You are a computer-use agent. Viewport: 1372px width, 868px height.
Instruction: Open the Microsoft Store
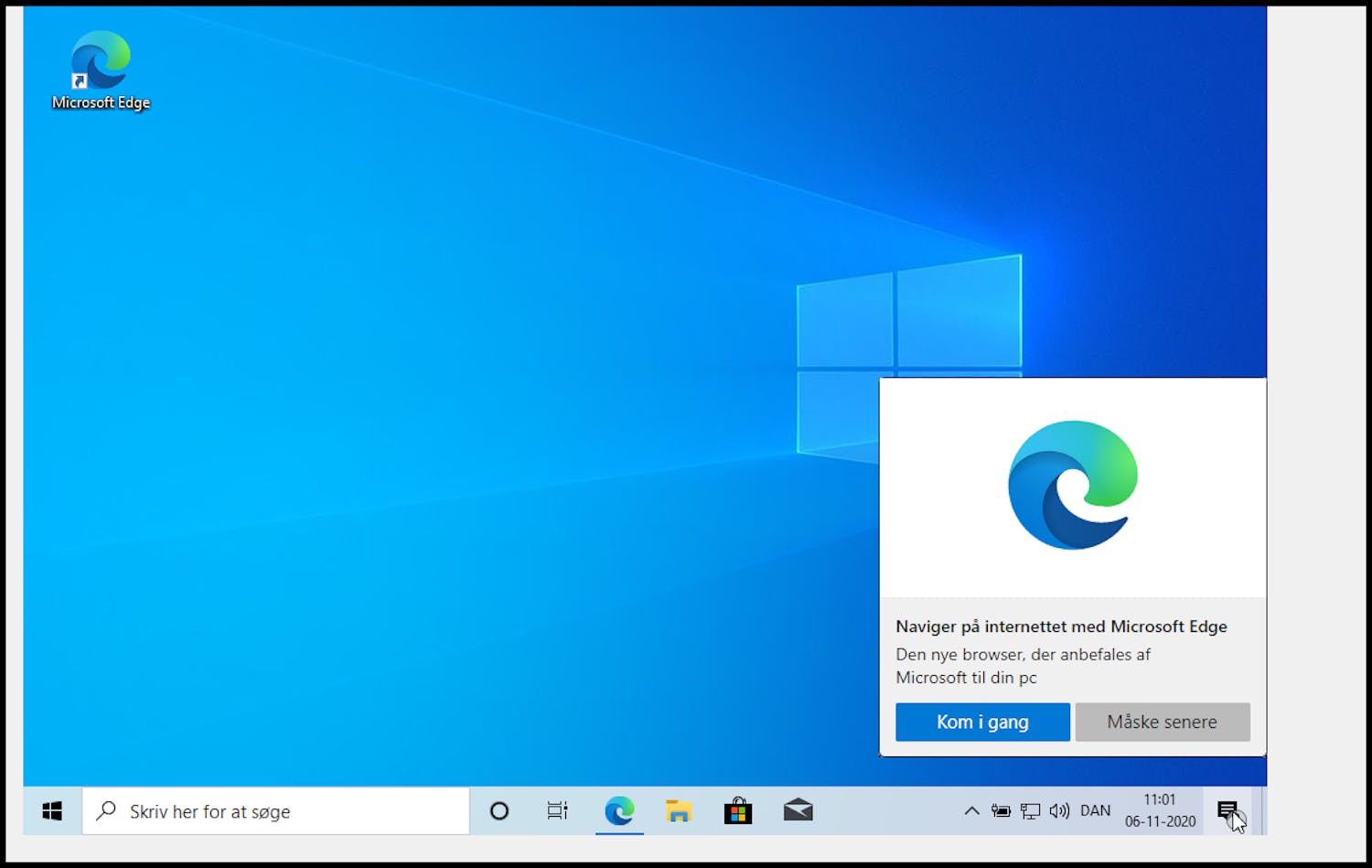pos(737,810)
